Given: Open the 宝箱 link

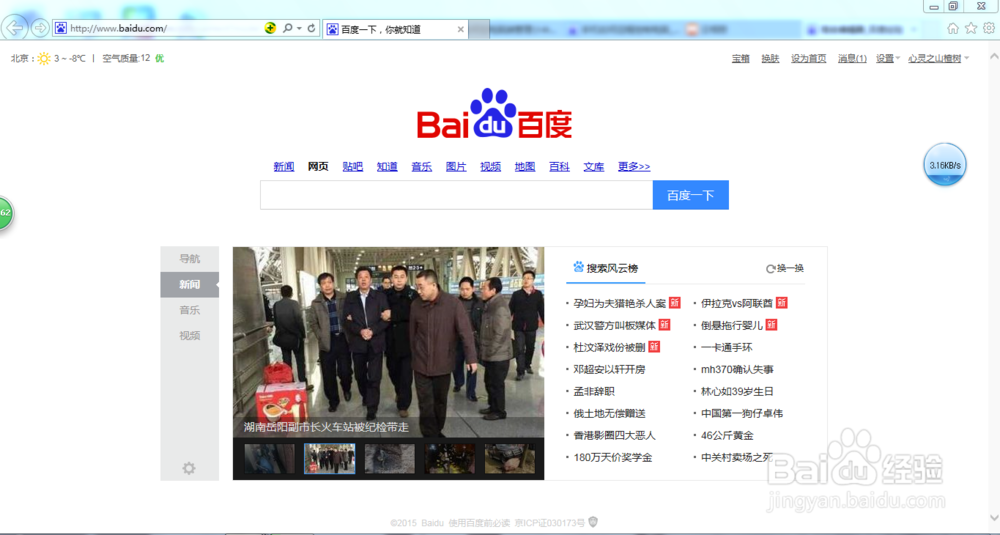Looking at the screenshot, I should (x=740, y=59).
